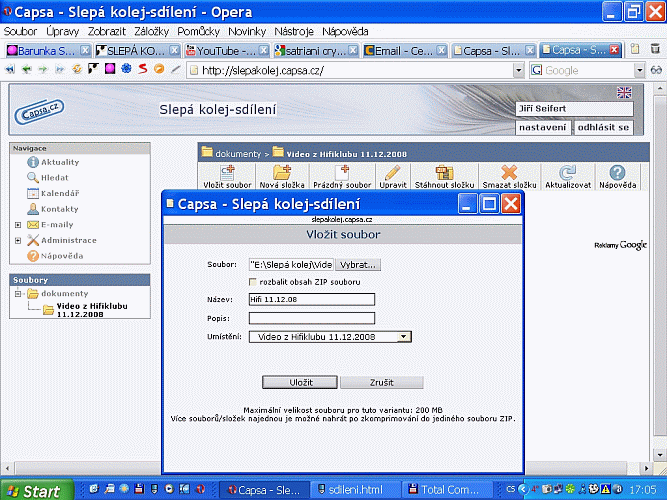The width and height of the screenshot is (667, 500).
Task: Download folder via Stáhnout složku icon
Action: [445, 173]
